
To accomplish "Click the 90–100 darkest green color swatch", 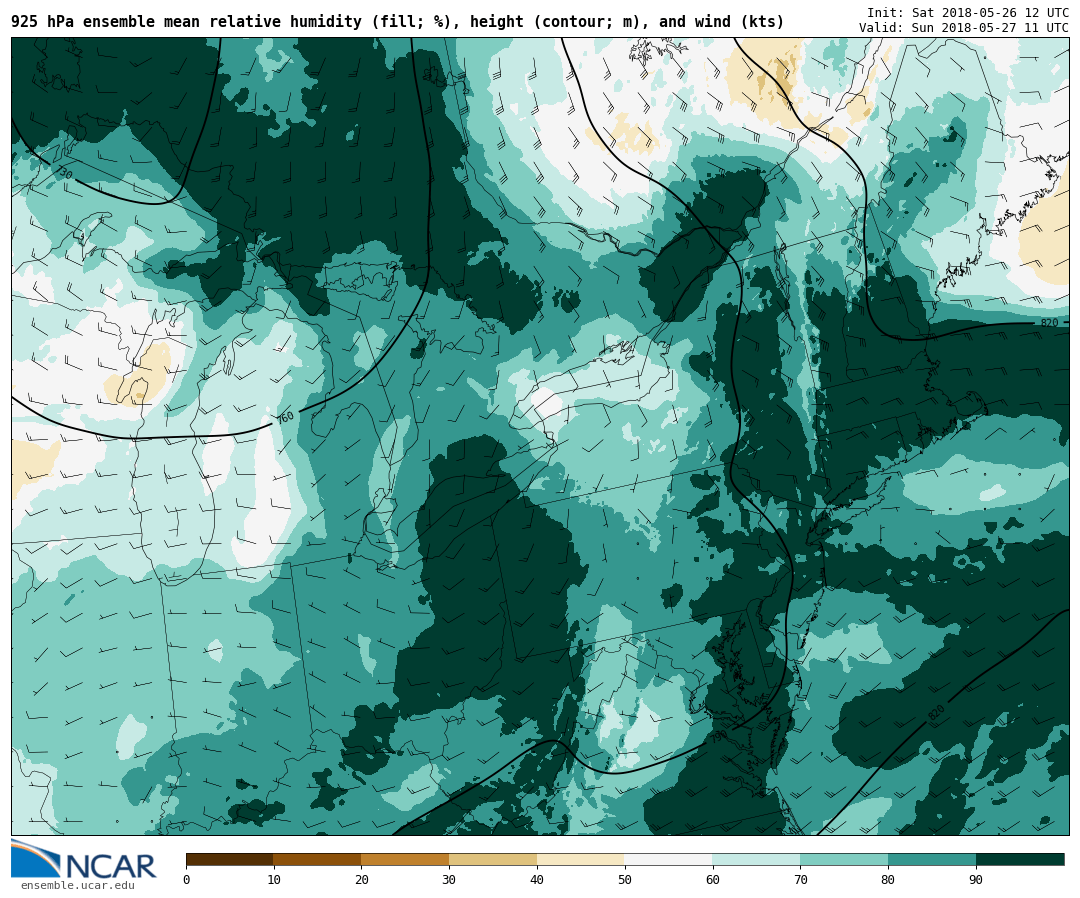I will click(x=1020, y=859).
